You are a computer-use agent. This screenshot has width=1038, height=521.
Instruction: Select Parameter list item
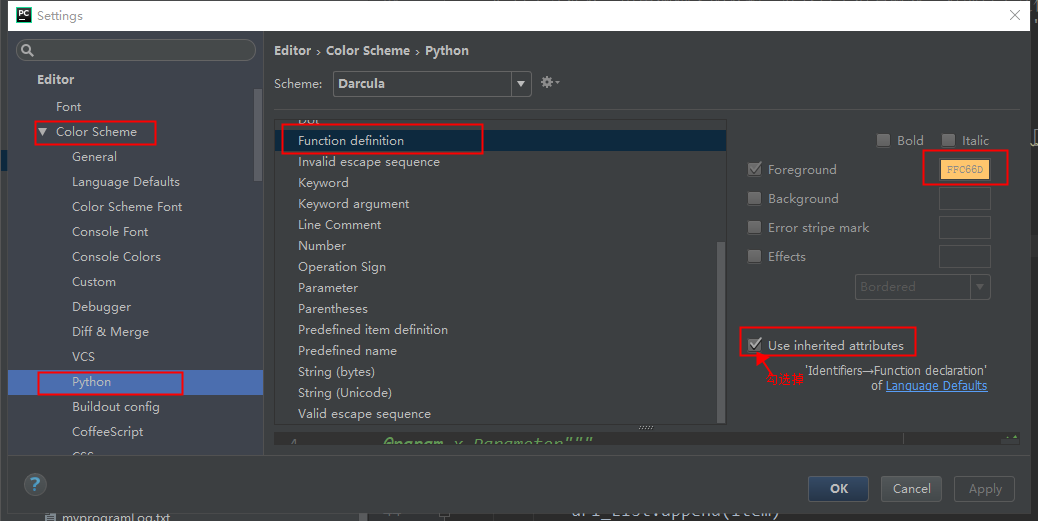click(x=500, y=288)
